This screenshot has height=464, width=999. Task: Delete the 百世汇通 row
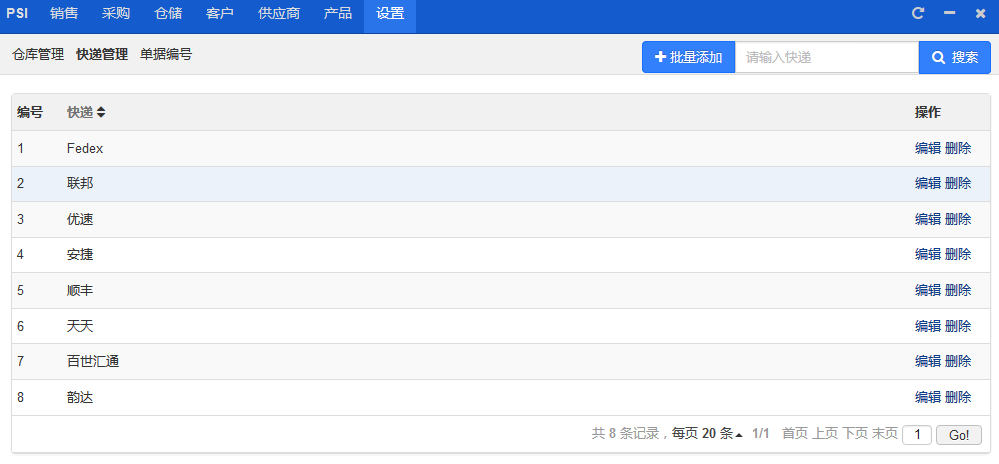coord(958,362)
